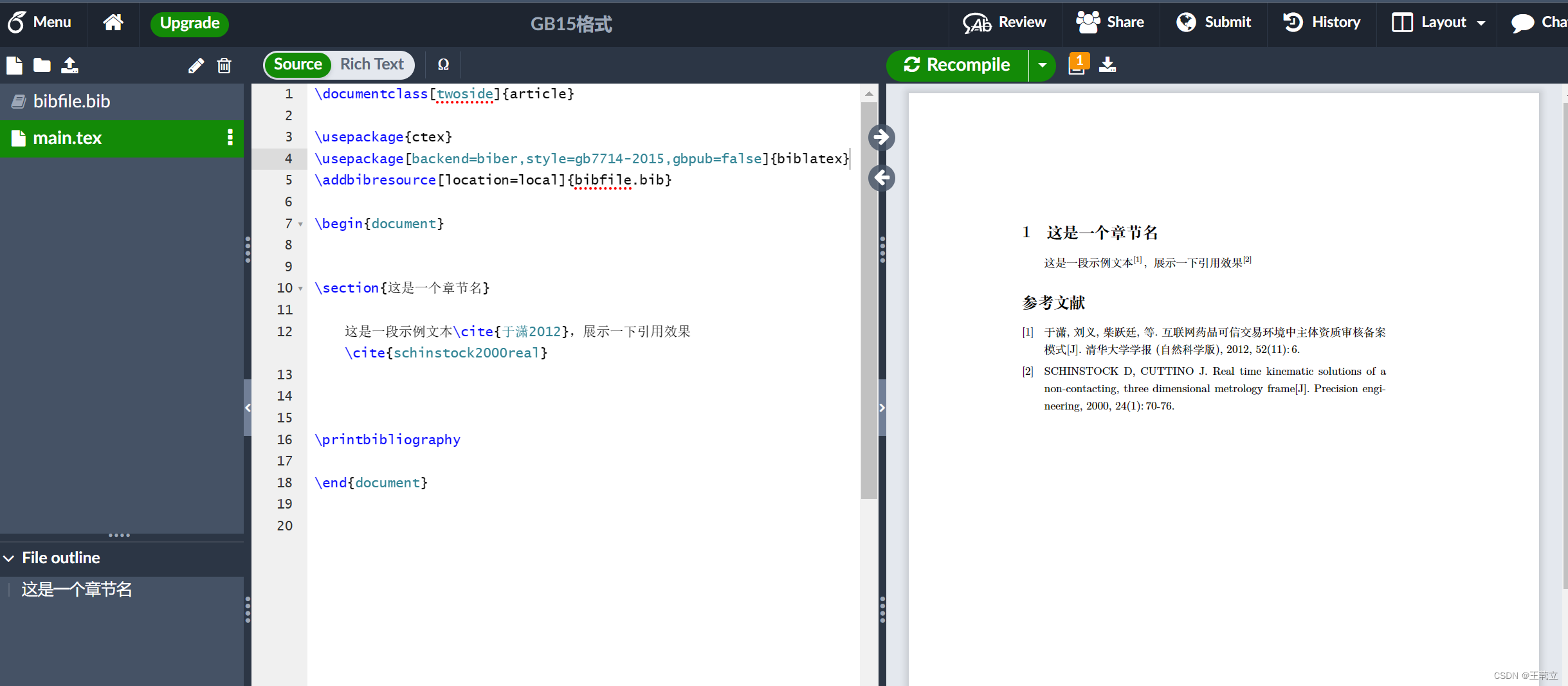Screen dimensions: 1568x686
Task: Click the project title GB15格式
Action: point(571,24)
